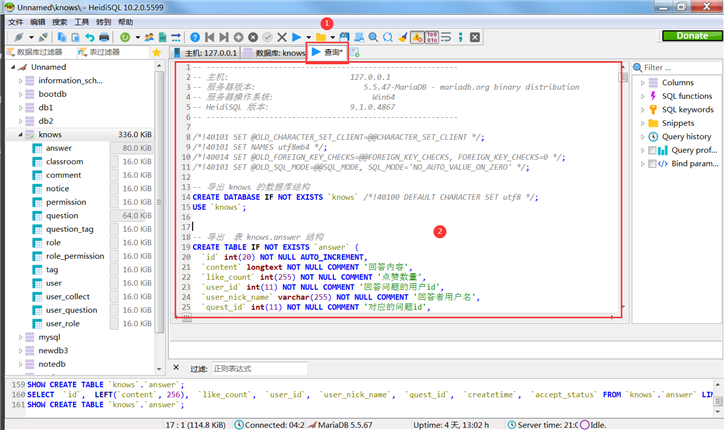Click the close query tab toolbar icon
This screenshot has width=724, height=430.
475,37
